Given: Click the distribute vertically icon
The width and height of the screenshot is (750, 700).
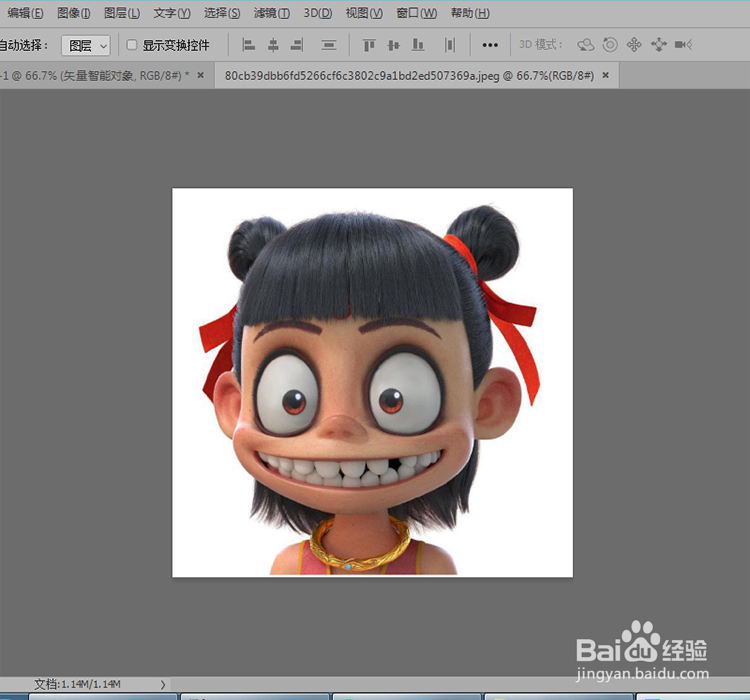Looking at the screenshot, I should coord(329,45).
